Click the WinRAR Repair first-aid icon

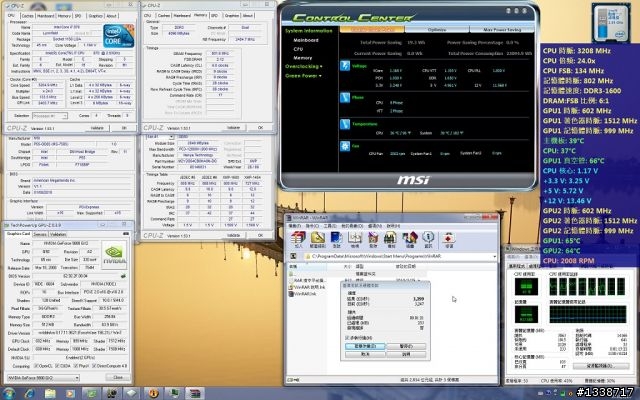449,240
